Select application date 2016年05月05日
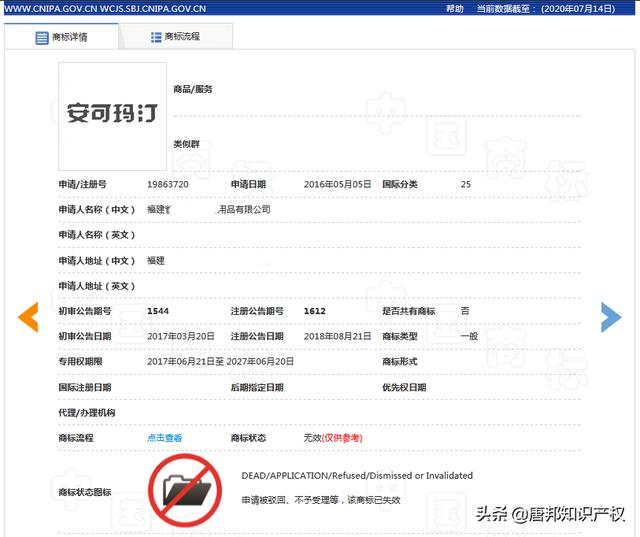Image resolution: width=640 pixels, height=537 pixels. (337, 184)
